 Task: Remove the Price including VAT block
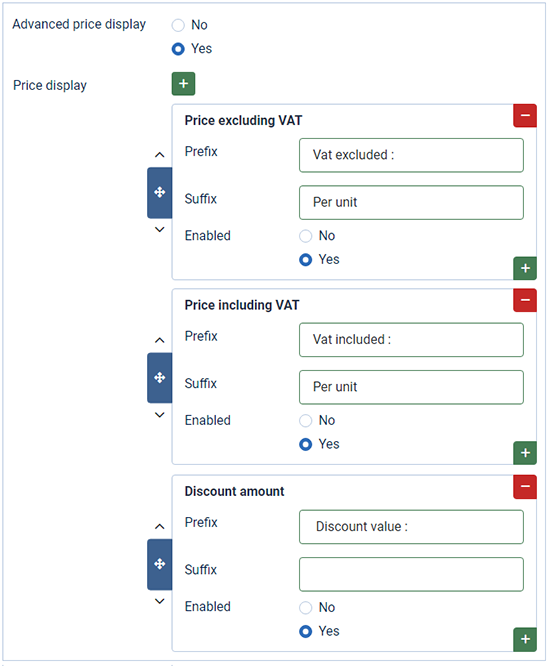(525, 300)
